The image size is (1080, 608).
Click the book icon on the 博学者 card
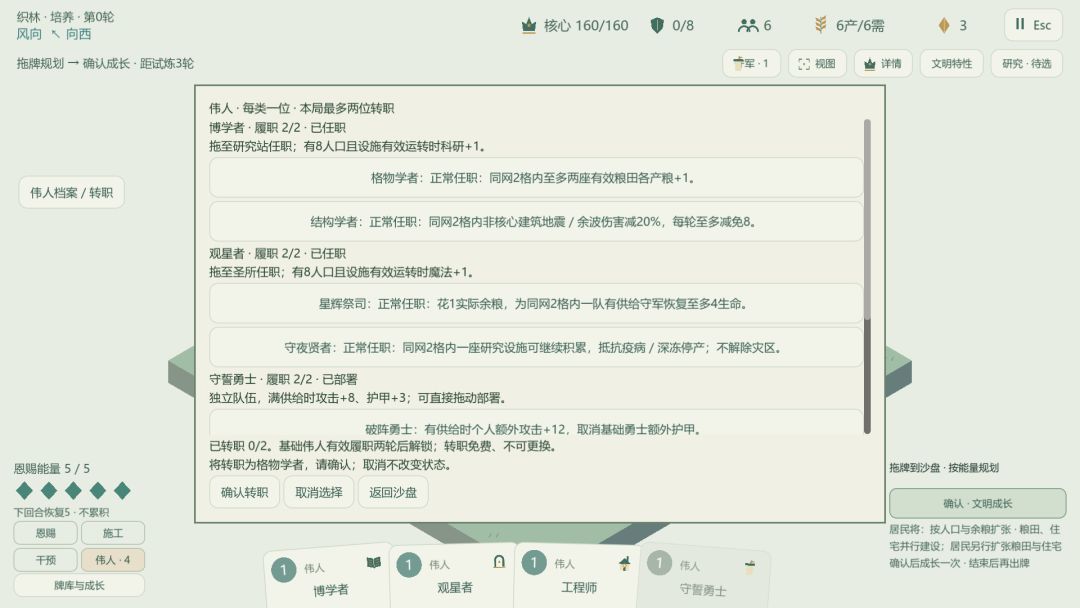(373, 563)
